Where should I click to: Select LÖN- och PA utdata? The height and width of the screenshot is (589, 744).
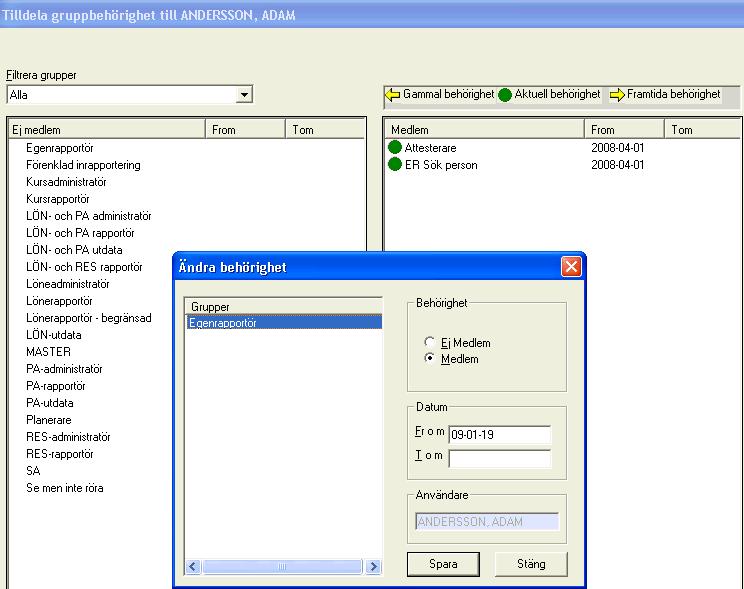point(74,250)
